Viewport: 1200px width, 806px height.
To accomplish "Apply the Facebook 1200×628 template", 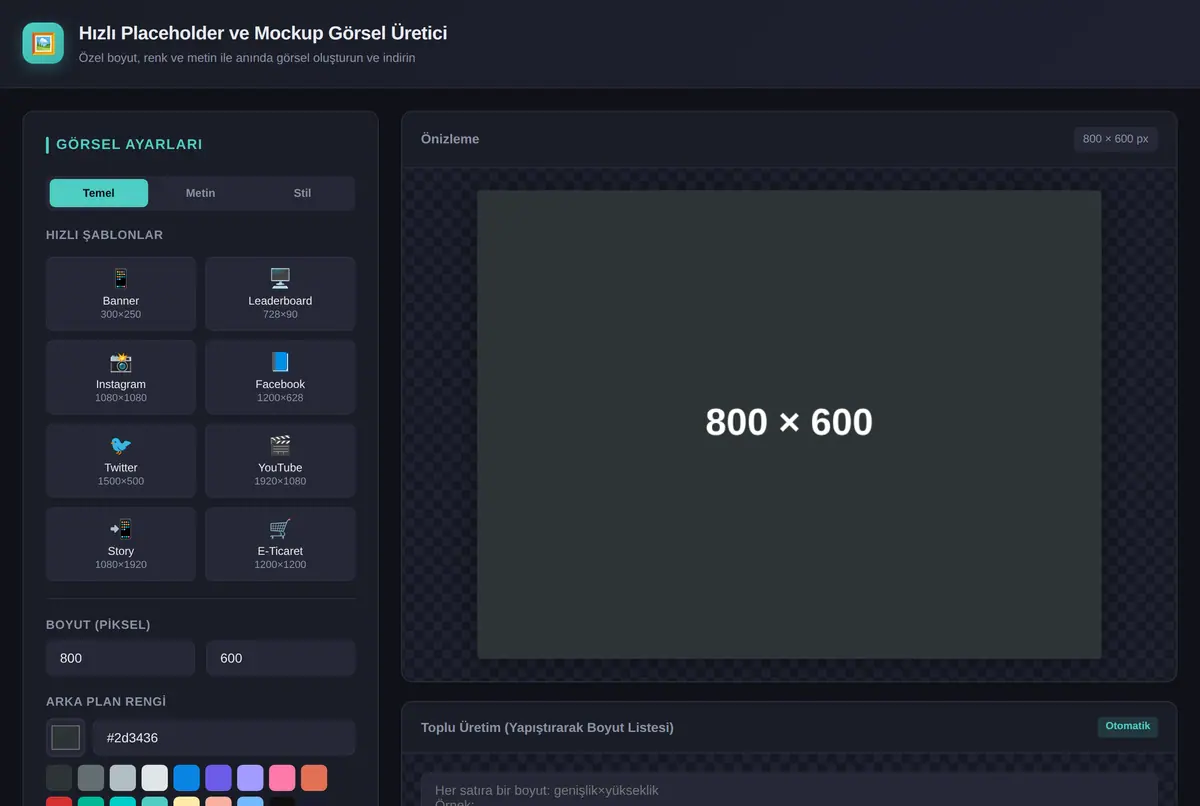I will [x=280, y=377].
